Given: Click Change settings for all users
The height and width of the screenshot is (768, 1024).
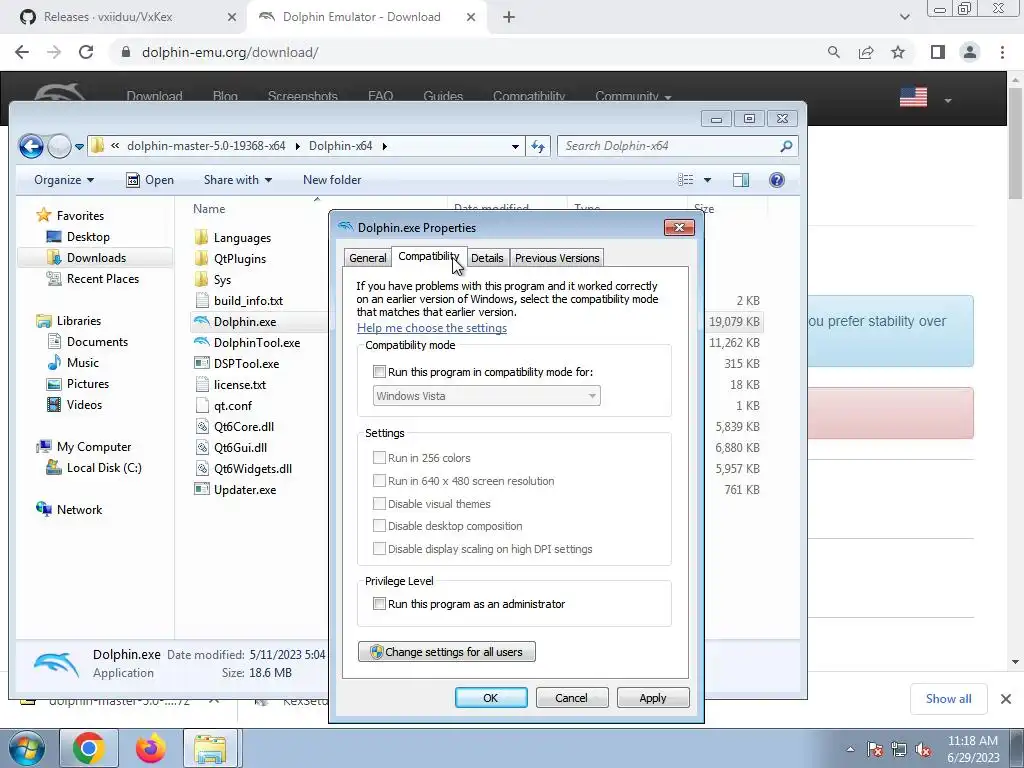Looking at the screenshot, I should pyautogui.click(x=447, y=652).
